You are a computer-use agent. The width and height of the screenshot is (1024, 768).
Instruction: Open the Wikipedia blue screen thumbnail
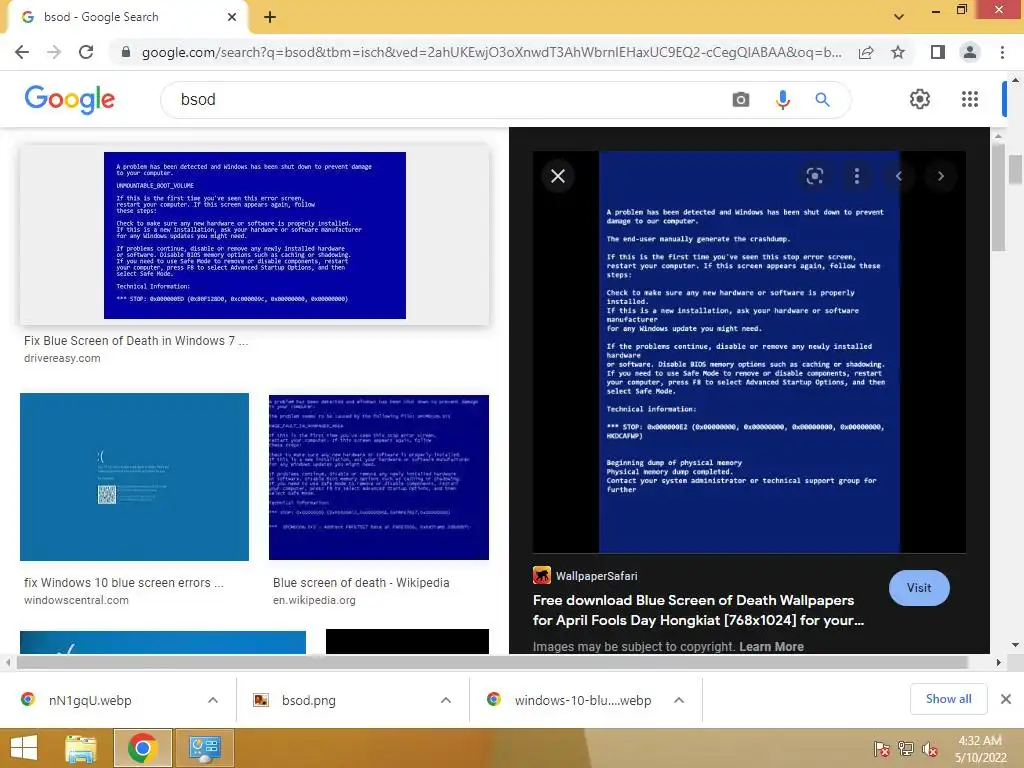tap(379, 477)
